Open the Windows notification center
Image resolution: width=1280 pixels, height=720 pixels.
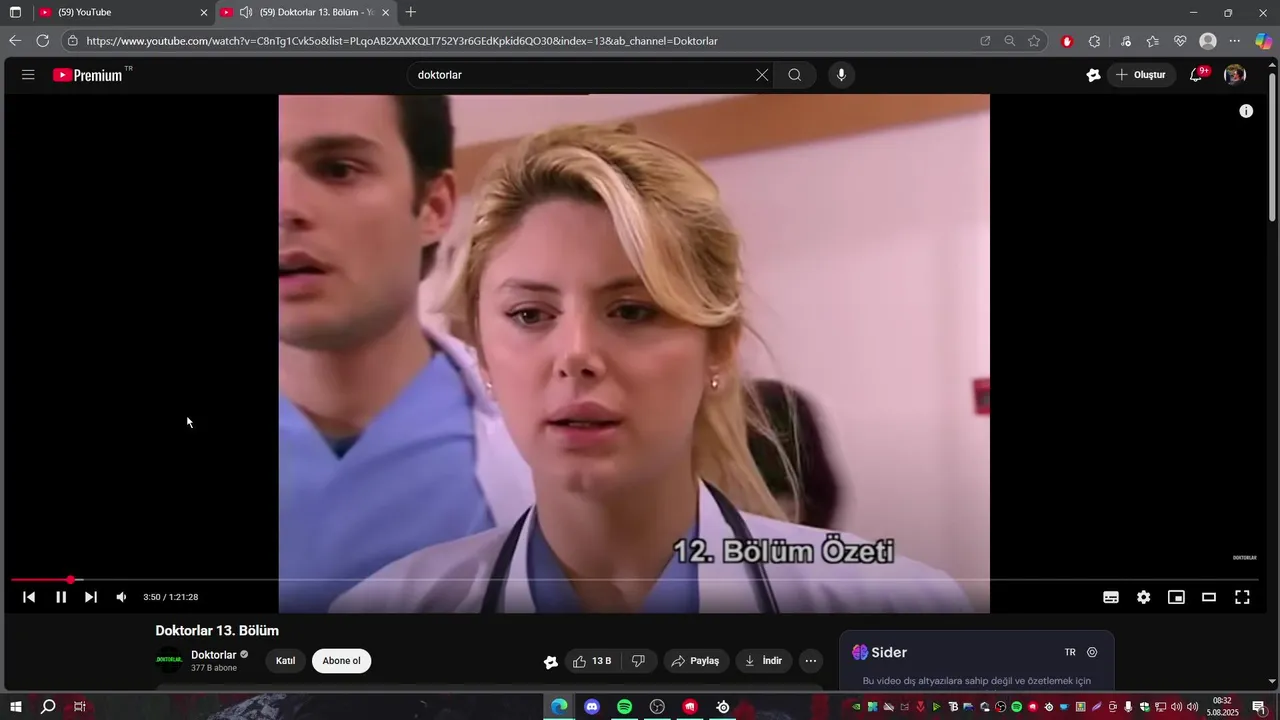(x=1259, y=707)
